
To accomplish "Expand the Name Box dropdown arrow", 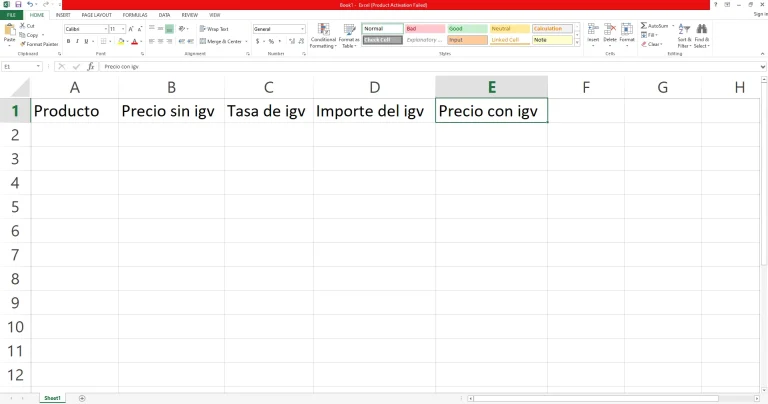I will (38, 67).
